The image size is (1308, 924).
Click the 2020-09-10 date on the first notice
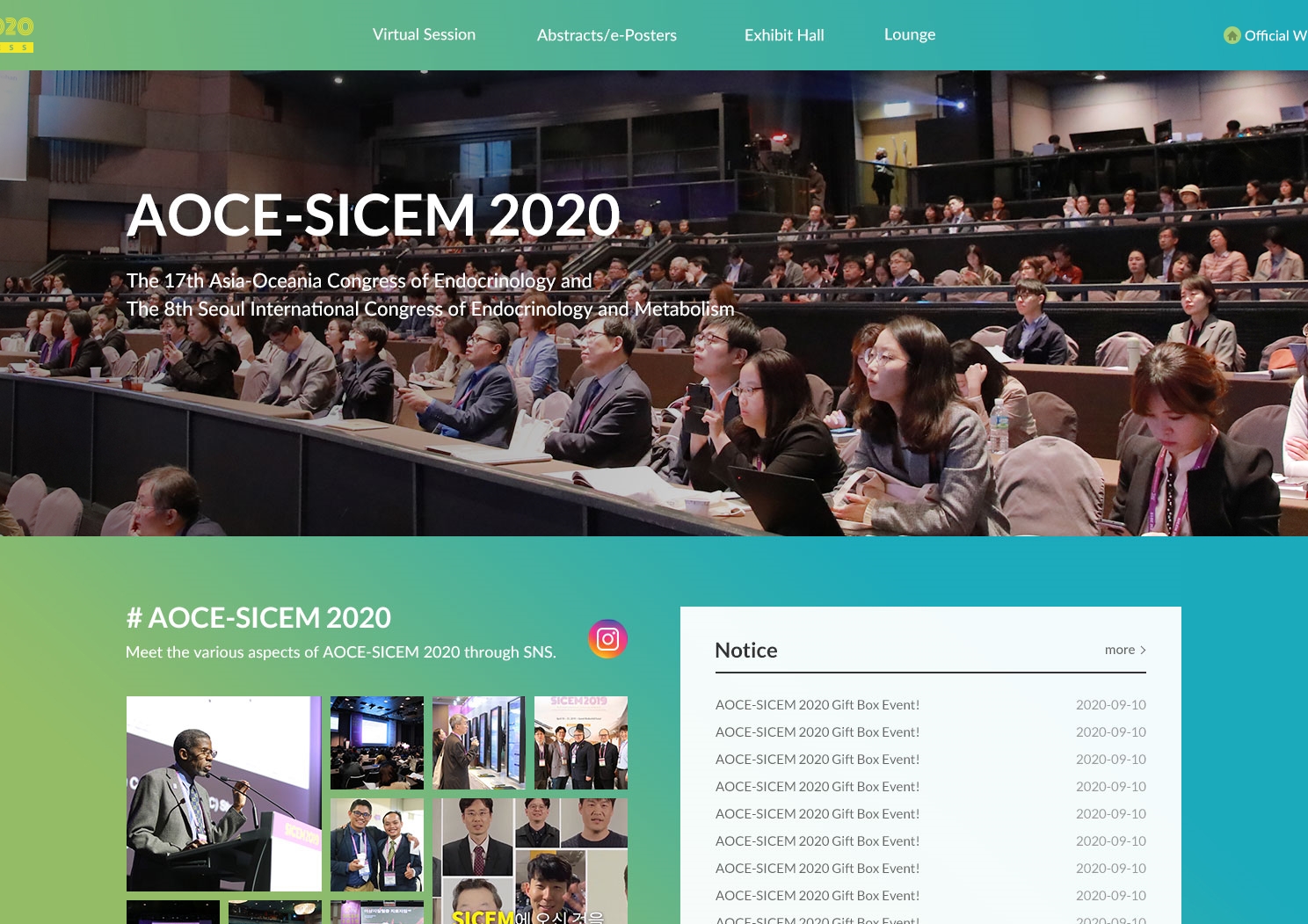pyautogui.click(x=1110, y=704)
